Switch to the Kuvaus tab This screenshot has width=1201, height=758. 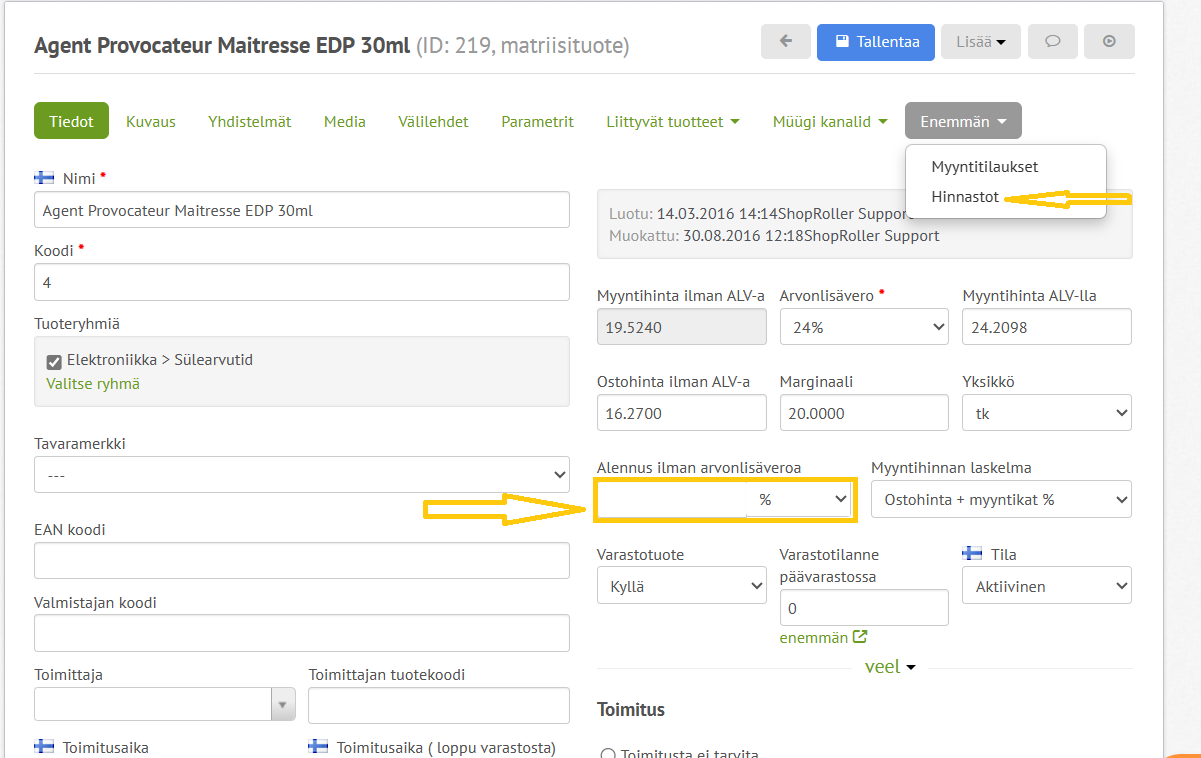[x=151, y=121]
